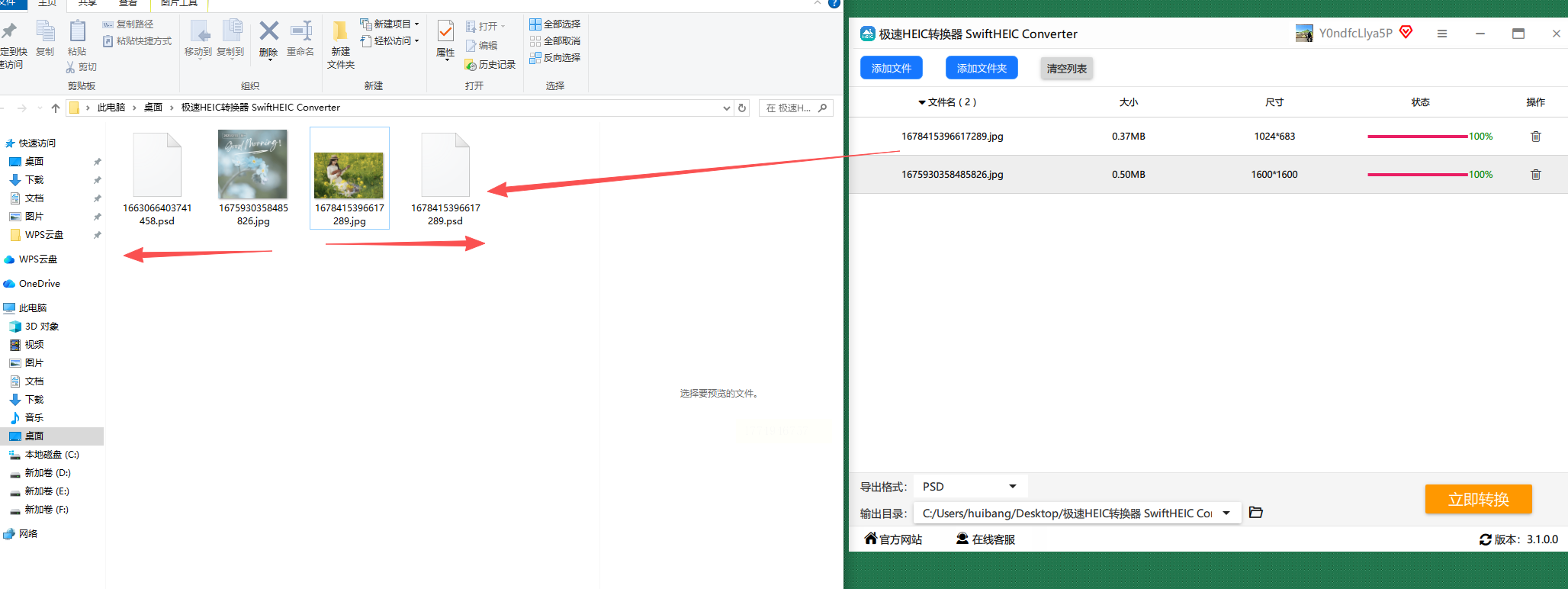
Task: Delete 1678415396617289.jpg row using its trash icon
Action: [x=1536, y=137]
